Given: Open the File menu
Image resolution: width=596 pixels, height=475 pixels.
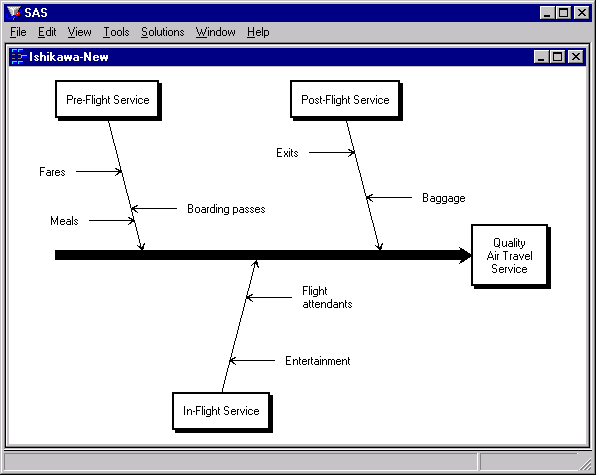Looking at the screenshot, I should pos(18,32).
